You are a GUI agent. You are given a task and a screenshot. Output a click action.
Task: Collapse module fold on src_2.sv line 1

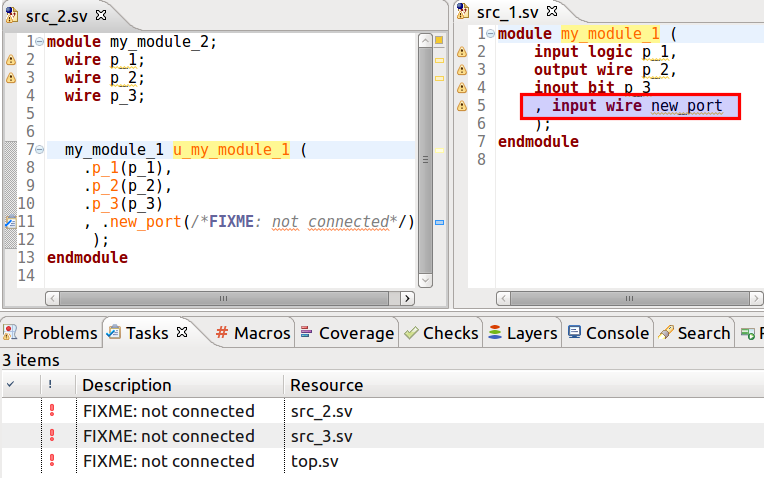pyautogui.click(x=39, y=42)
